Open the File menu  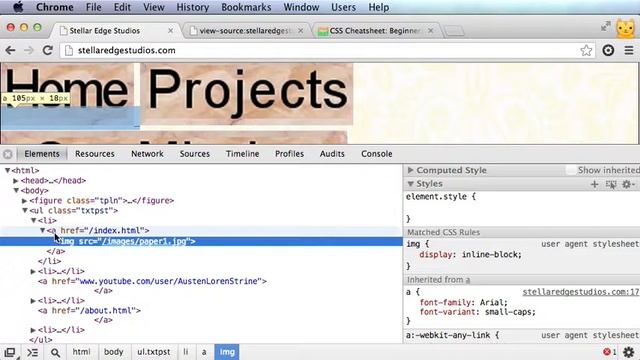pyautogui.click(x=93, y=7)
